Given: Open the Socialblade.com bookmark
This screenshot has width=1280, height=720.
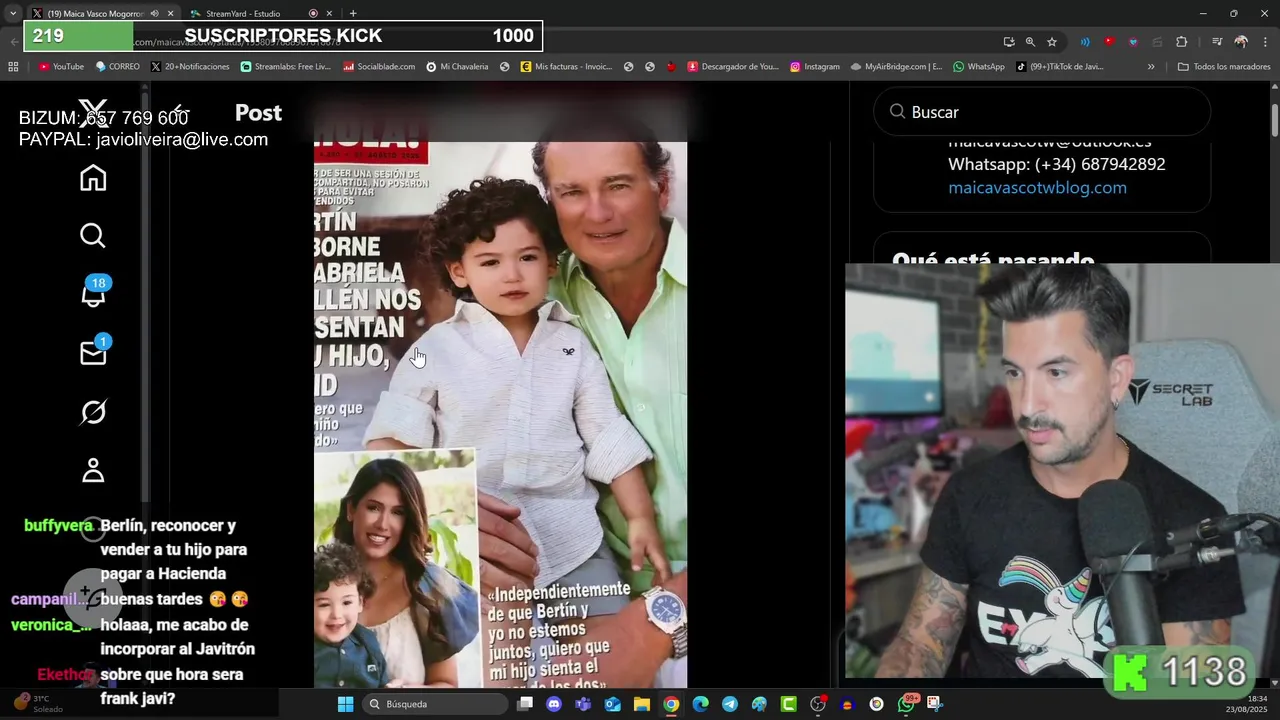Looking at the screenshot, I should 379,67.
